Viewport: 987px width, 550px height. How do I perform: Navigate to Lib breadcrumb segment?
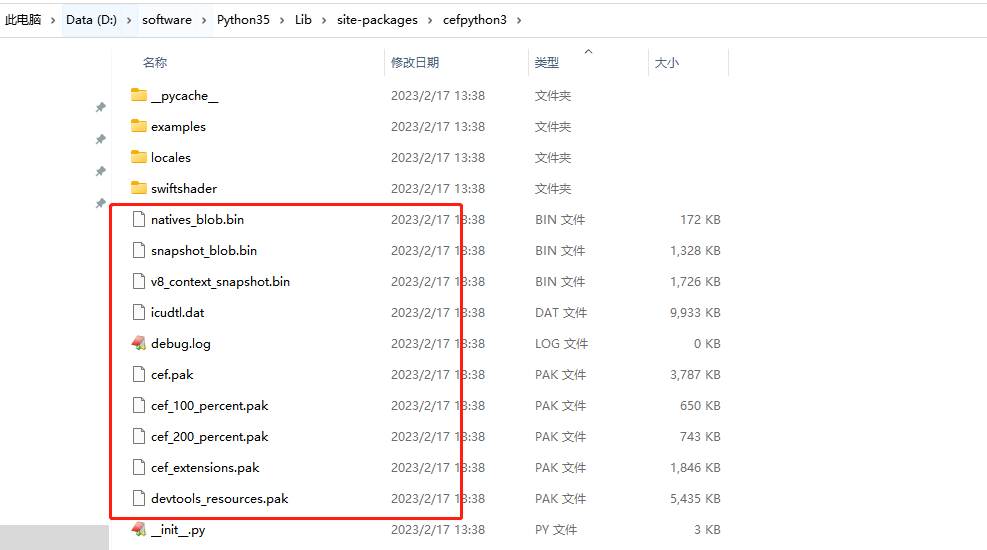coord(303,20)
